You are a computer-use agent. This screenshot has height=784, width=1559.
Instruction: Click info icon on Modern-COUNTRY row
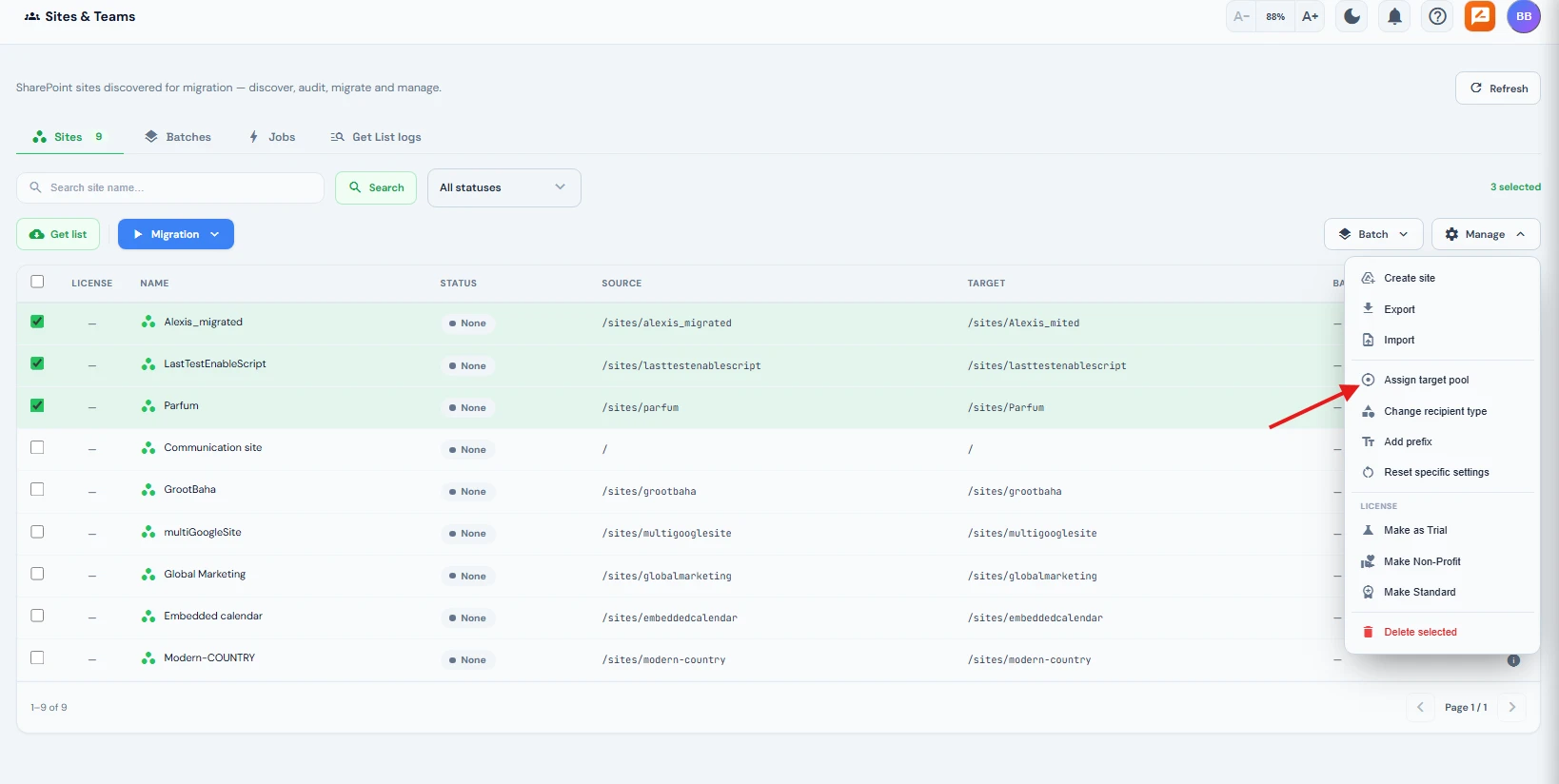pyautogui.click(x=1513, y=660)
